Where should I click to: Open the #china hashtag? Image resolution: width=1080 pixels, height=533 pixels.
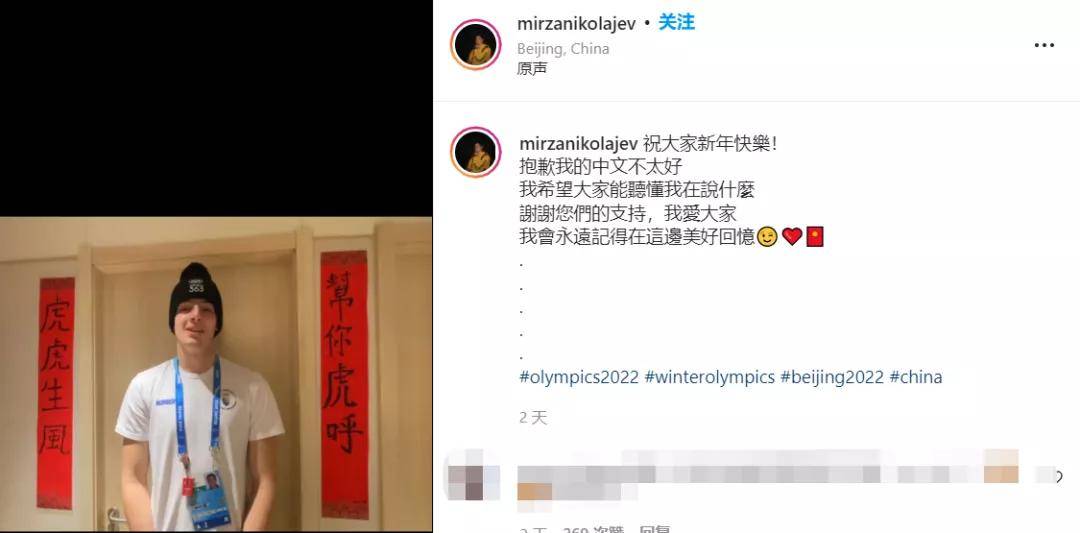coord(915,377)
